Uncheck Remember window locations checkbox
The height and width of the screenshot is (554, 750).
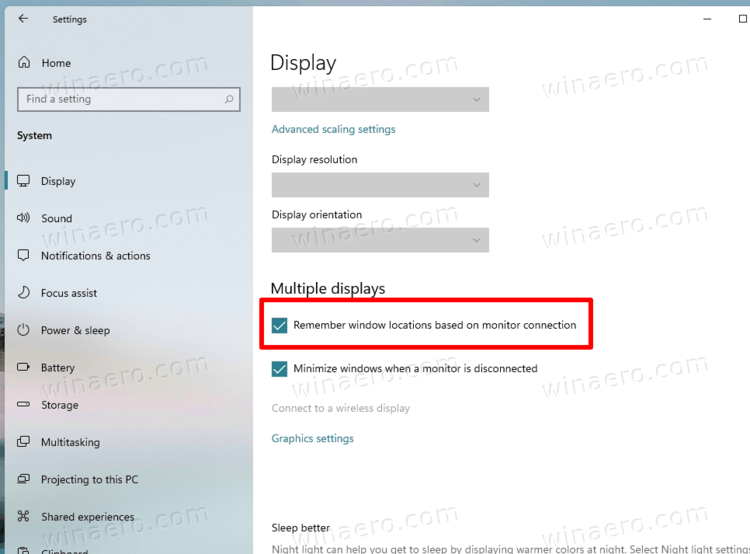coord(280,325)
